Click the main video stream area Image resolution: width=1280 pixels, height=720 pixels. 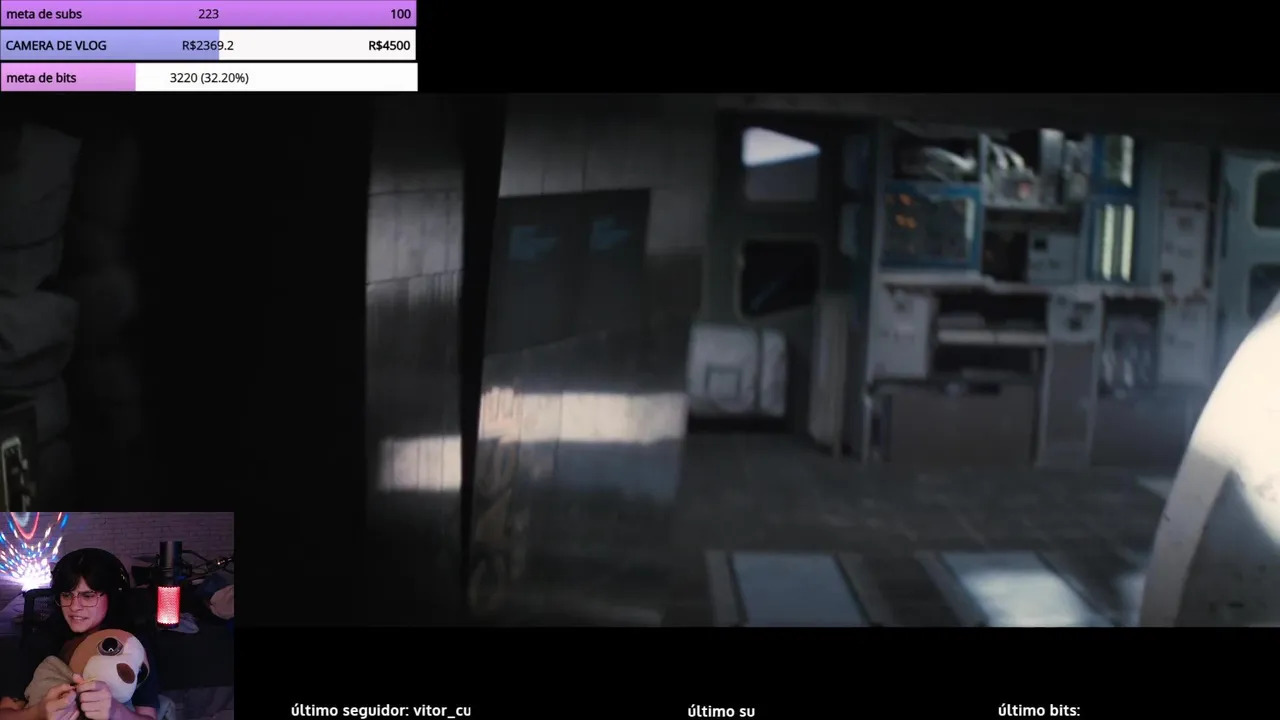[640, 360]
